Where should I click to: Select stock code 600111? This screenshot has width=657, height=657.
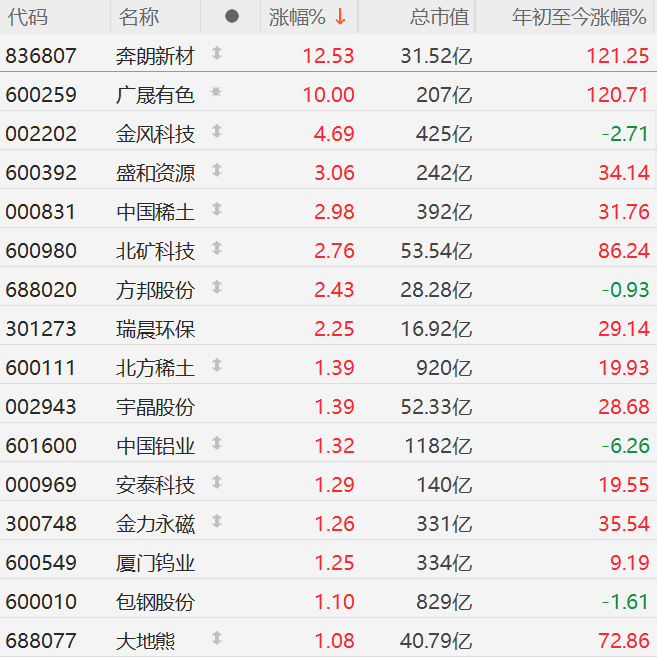(x=41, y=367)
